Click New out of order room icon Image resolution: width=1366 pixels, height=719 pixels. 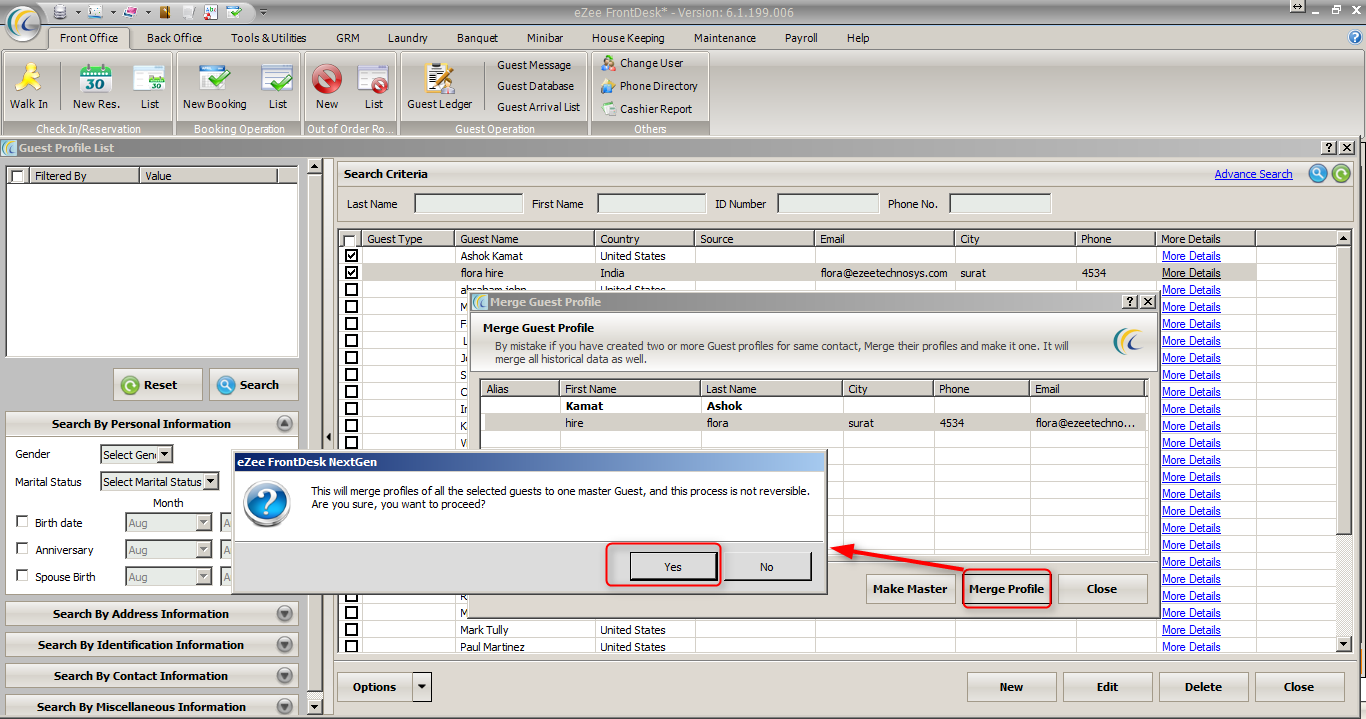327,78
